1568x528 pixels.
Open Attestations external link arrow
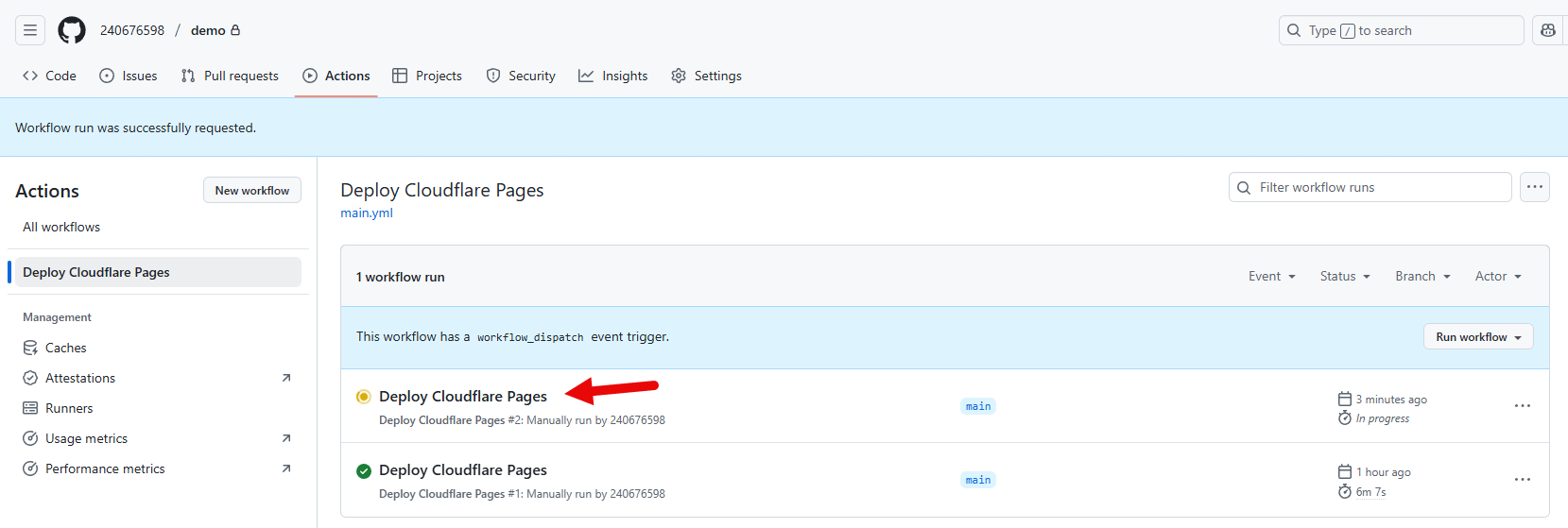(x=286, y=378)
